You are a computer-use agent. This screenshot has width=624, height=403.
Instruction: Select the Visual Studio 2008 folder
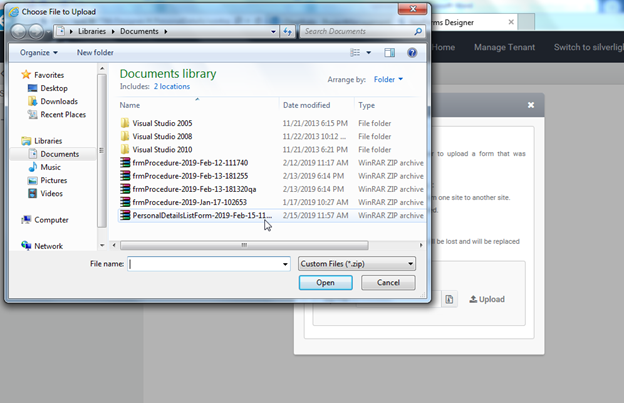coord(162,136)
